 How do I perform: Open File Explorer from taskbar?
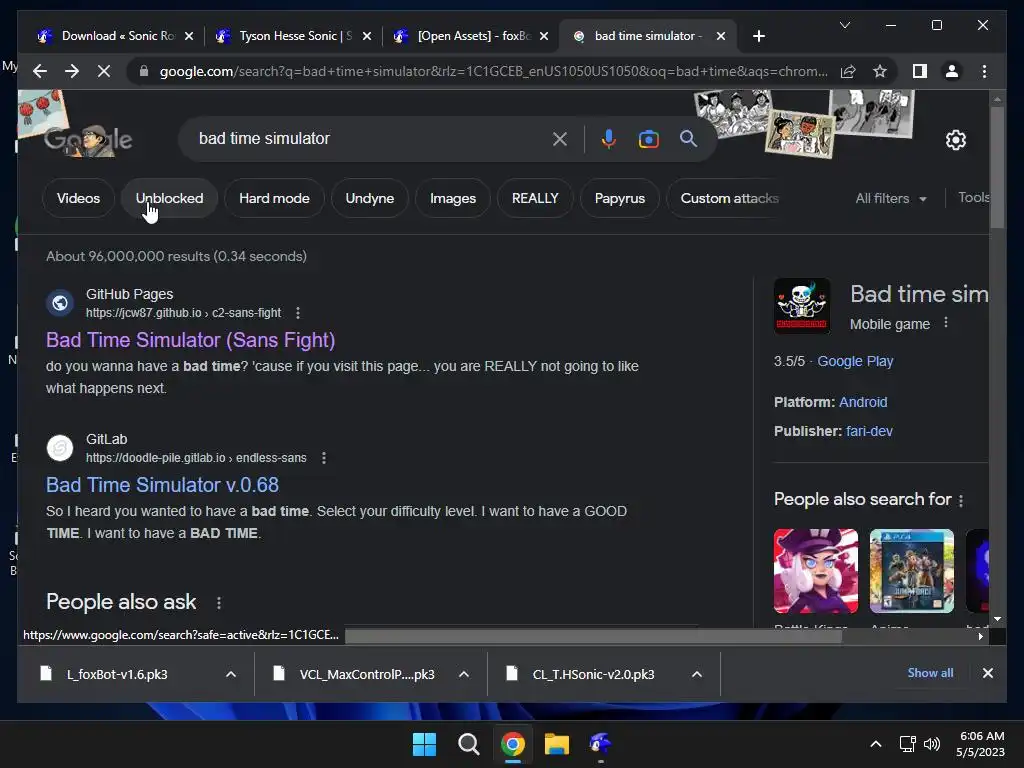(557, 744)
